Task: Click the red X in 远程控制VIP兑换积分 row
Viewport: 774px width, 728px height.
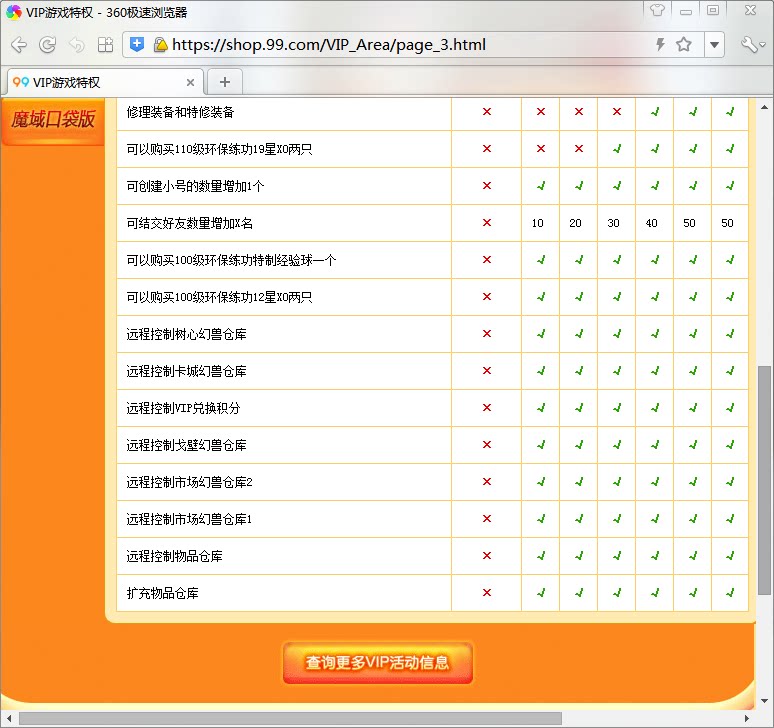Action: (487, 408)
